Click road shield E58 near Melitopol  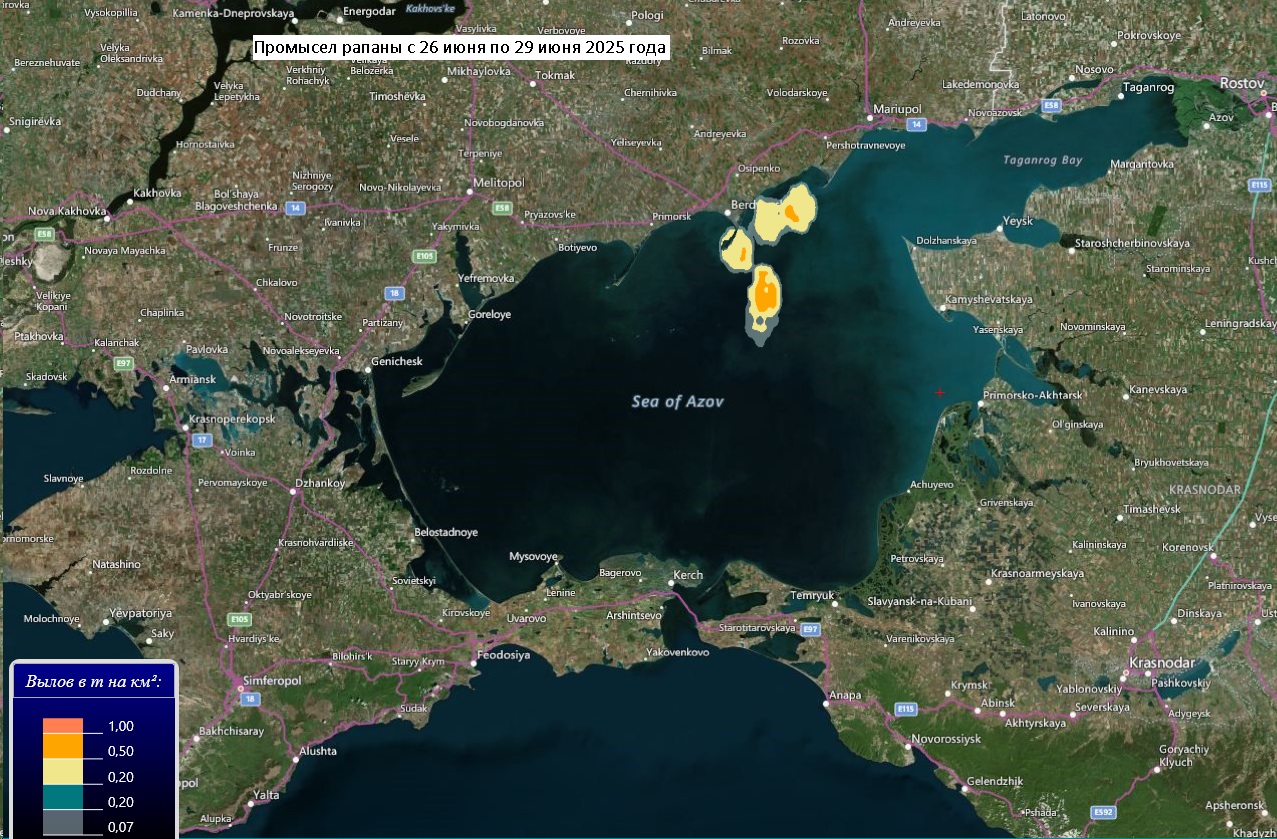503,207
